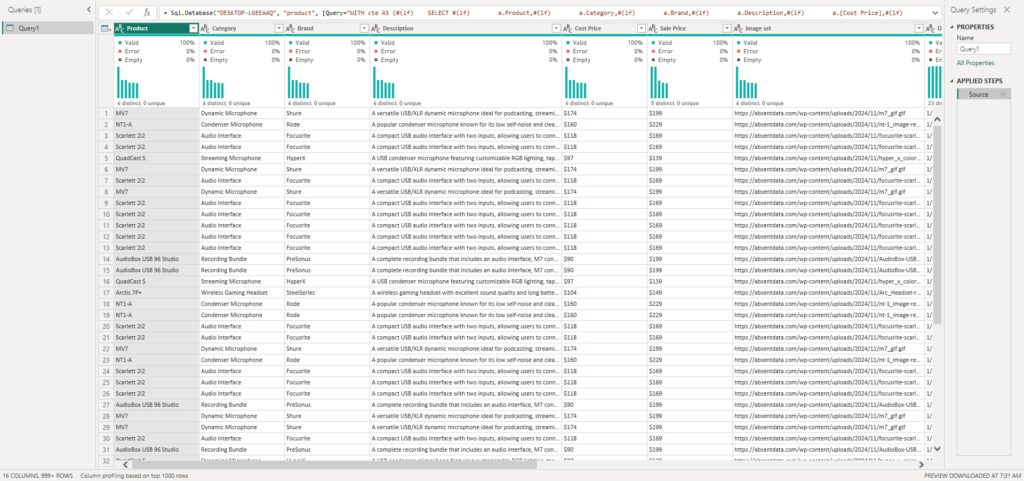Click the $149 sale price cell
The image size is (1024, 481).
[690, 292]
